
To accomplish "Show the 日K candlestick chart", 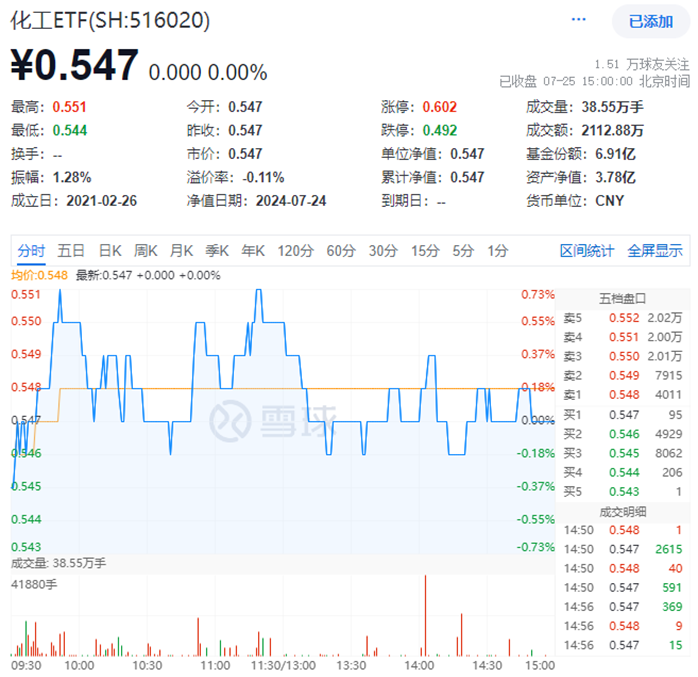I will 109,251.
